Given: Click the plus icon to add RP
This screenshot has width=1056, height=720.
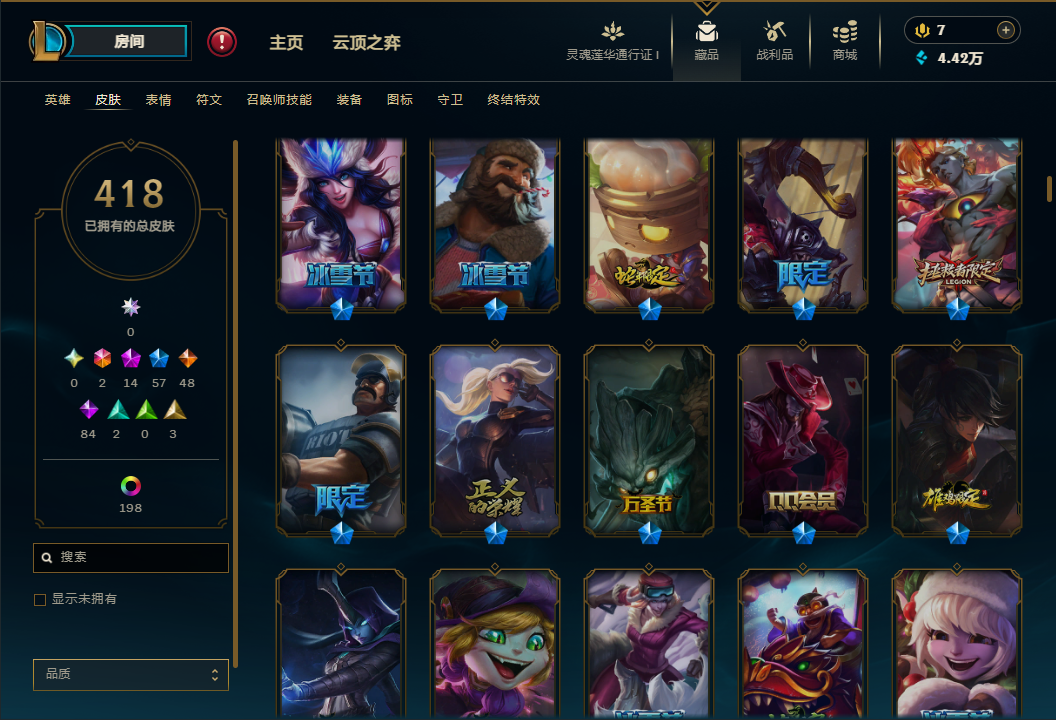Looking at the screenshot, I should coord(1005,30).
